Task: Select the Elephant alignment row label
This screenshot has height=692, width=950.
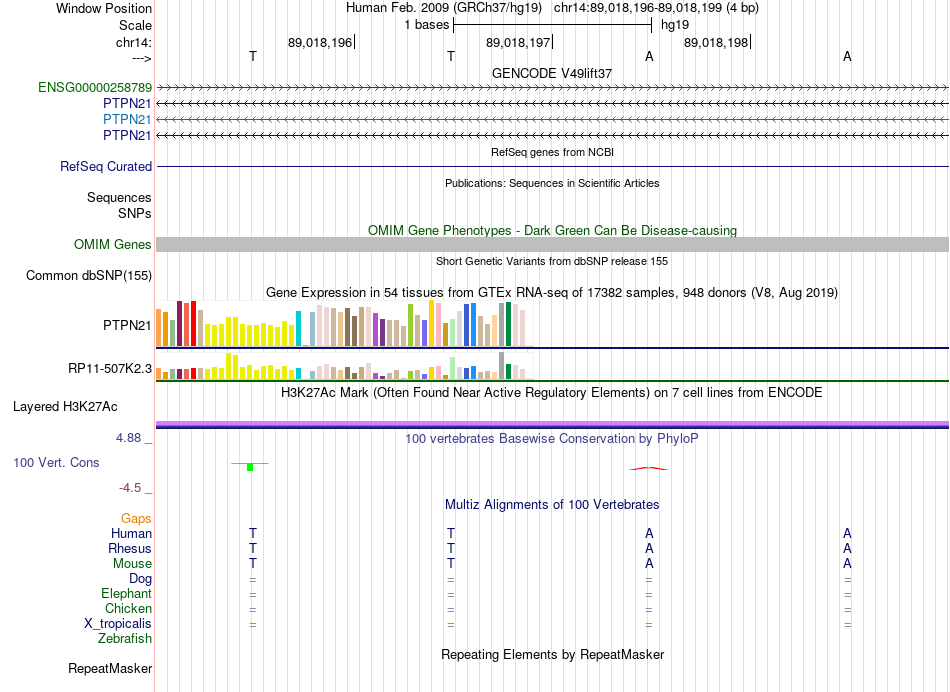Action: point(126,593)
